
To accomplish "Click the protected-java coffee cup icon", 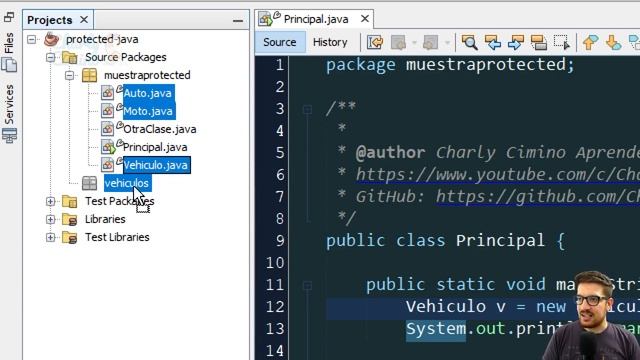I will pos(51,39).
